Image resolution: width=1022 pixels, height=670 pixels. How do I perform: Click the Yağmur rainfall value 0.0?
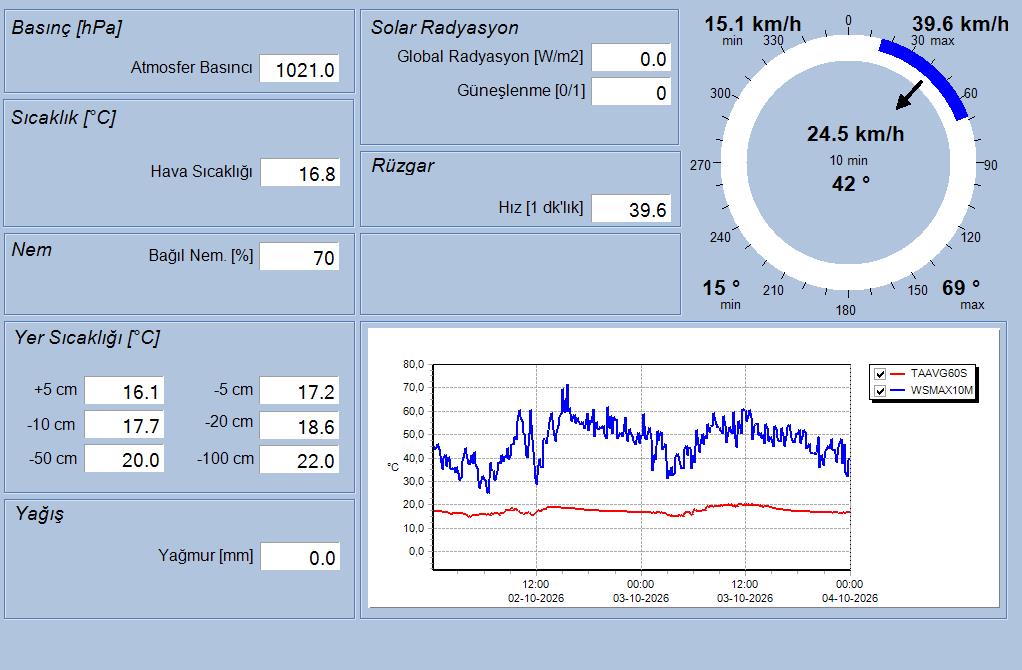(300, 557)
